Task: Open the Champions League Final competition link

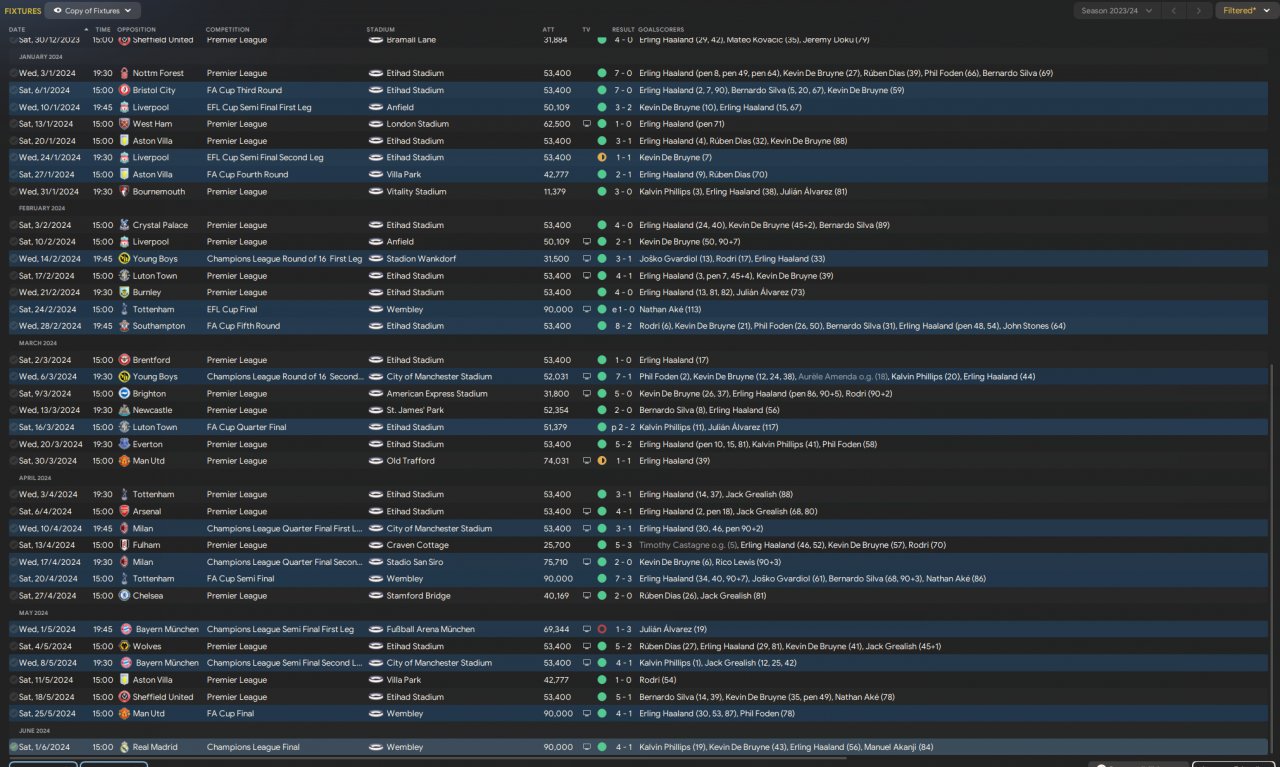Action: click(253, 747)
